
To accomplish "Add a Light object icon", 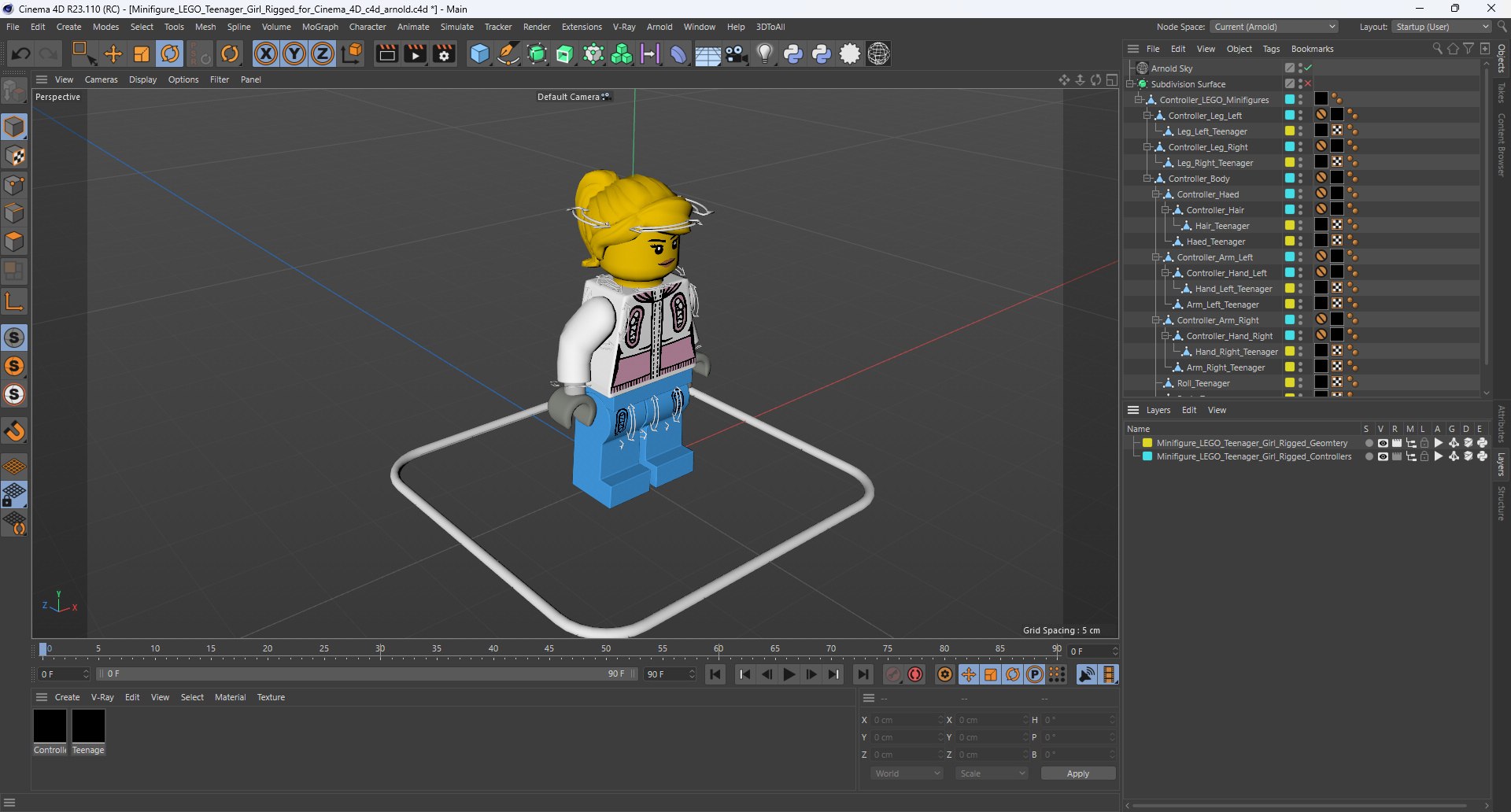I will tap(764, 54).
